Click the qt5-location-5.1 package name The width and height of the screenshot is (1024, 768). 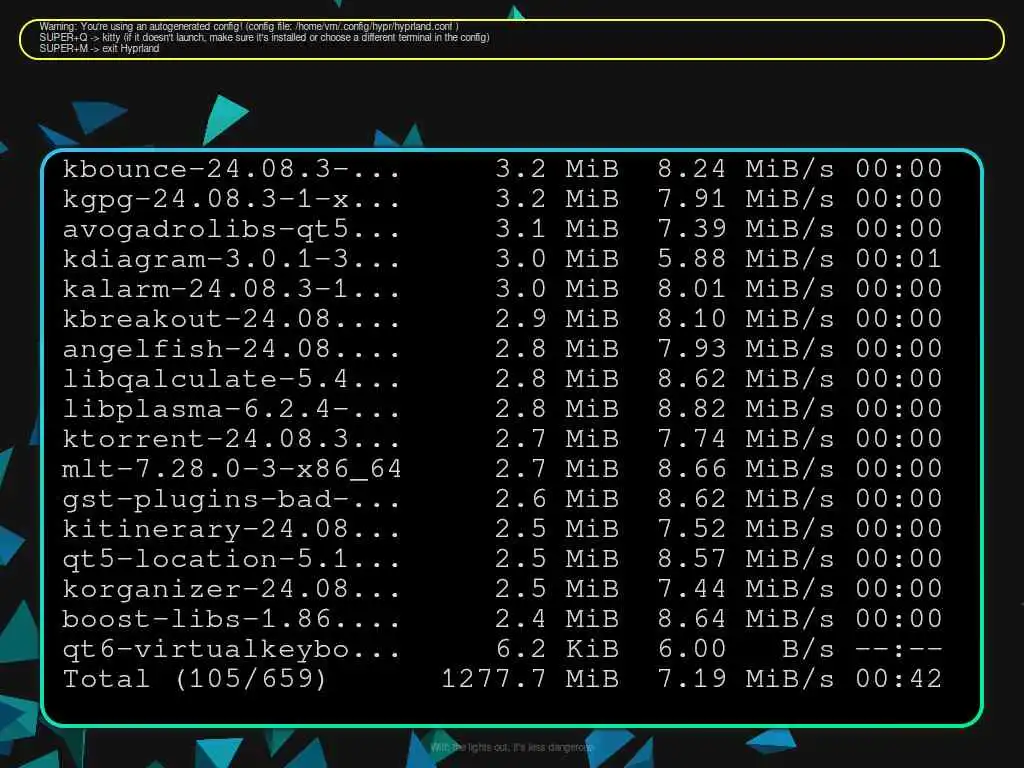click(x=231, y=559)
